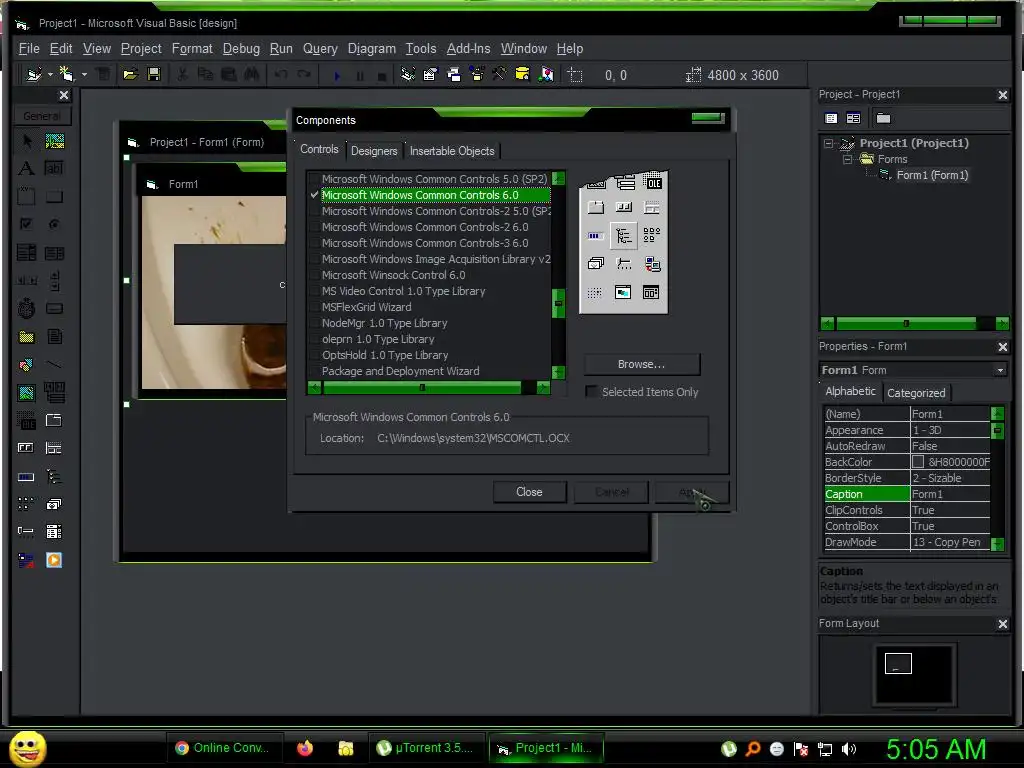Open the Menu Editor from the toolbar
This screenshot has height=768, width=1024.
103,74
